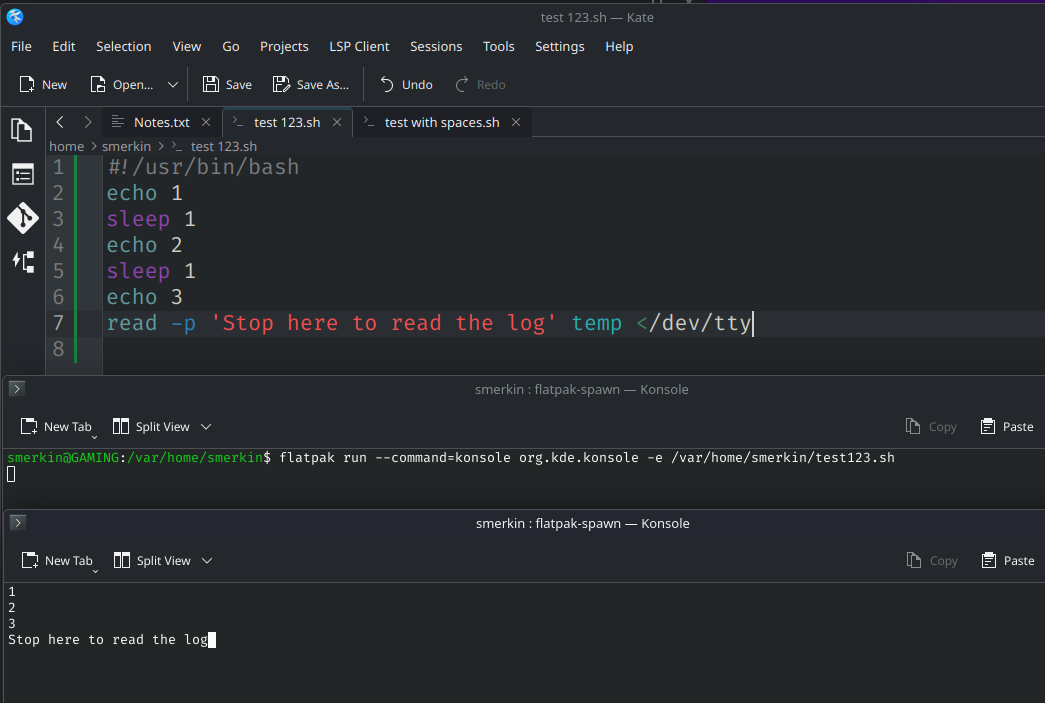This screenshot has width=1045, height=703.
Task: Open the Projects tree sidebar icon
Action: point(22,262)
